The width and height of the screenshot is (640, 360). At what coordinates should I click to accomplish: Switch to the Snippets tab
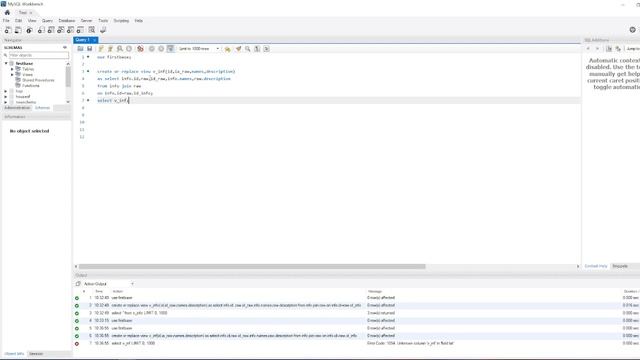tap(620, 266)
